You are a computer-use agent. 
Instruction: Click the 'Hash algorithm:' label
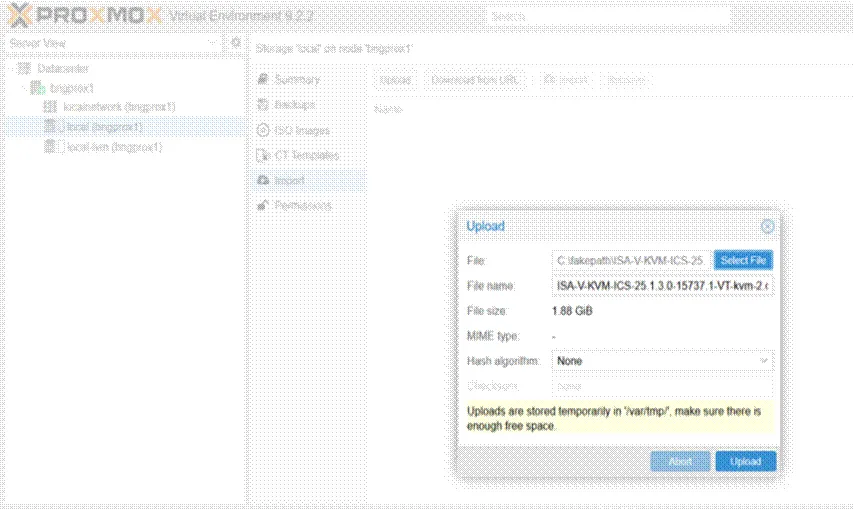click(x=503, y=361)
